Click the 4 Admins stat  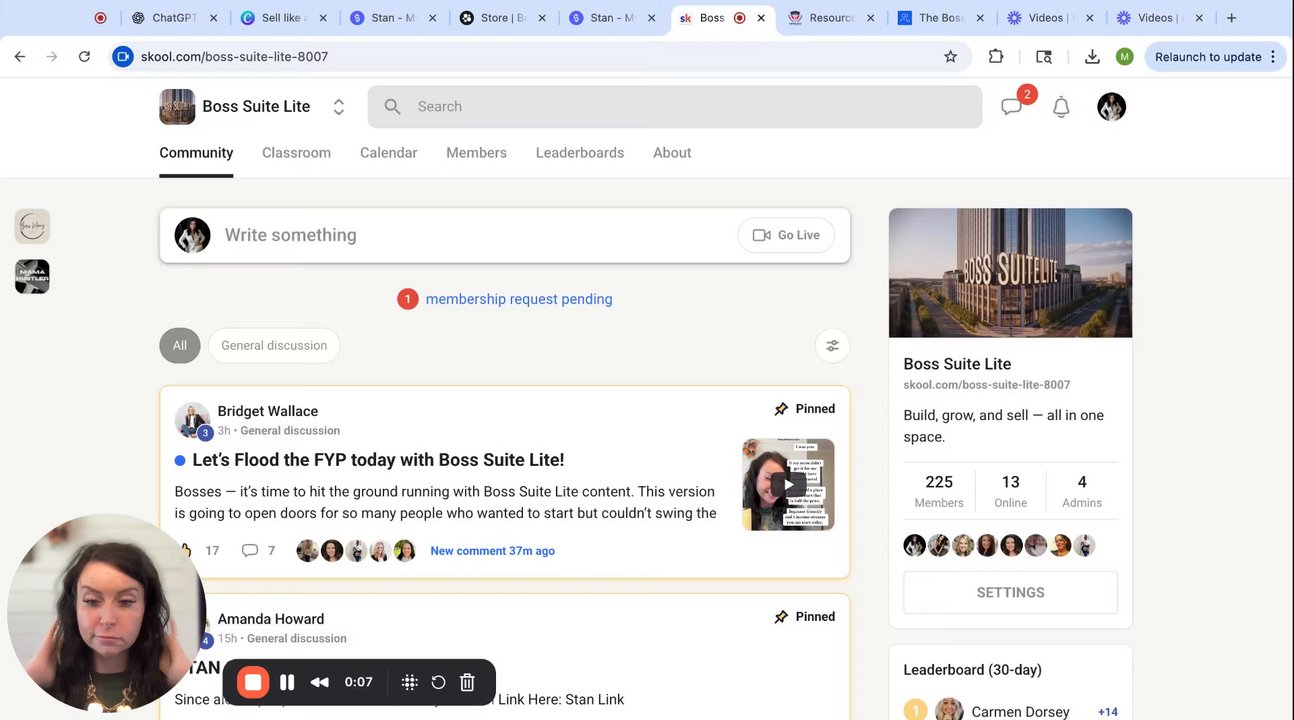pyautogui.click(x=1082, y=491)
